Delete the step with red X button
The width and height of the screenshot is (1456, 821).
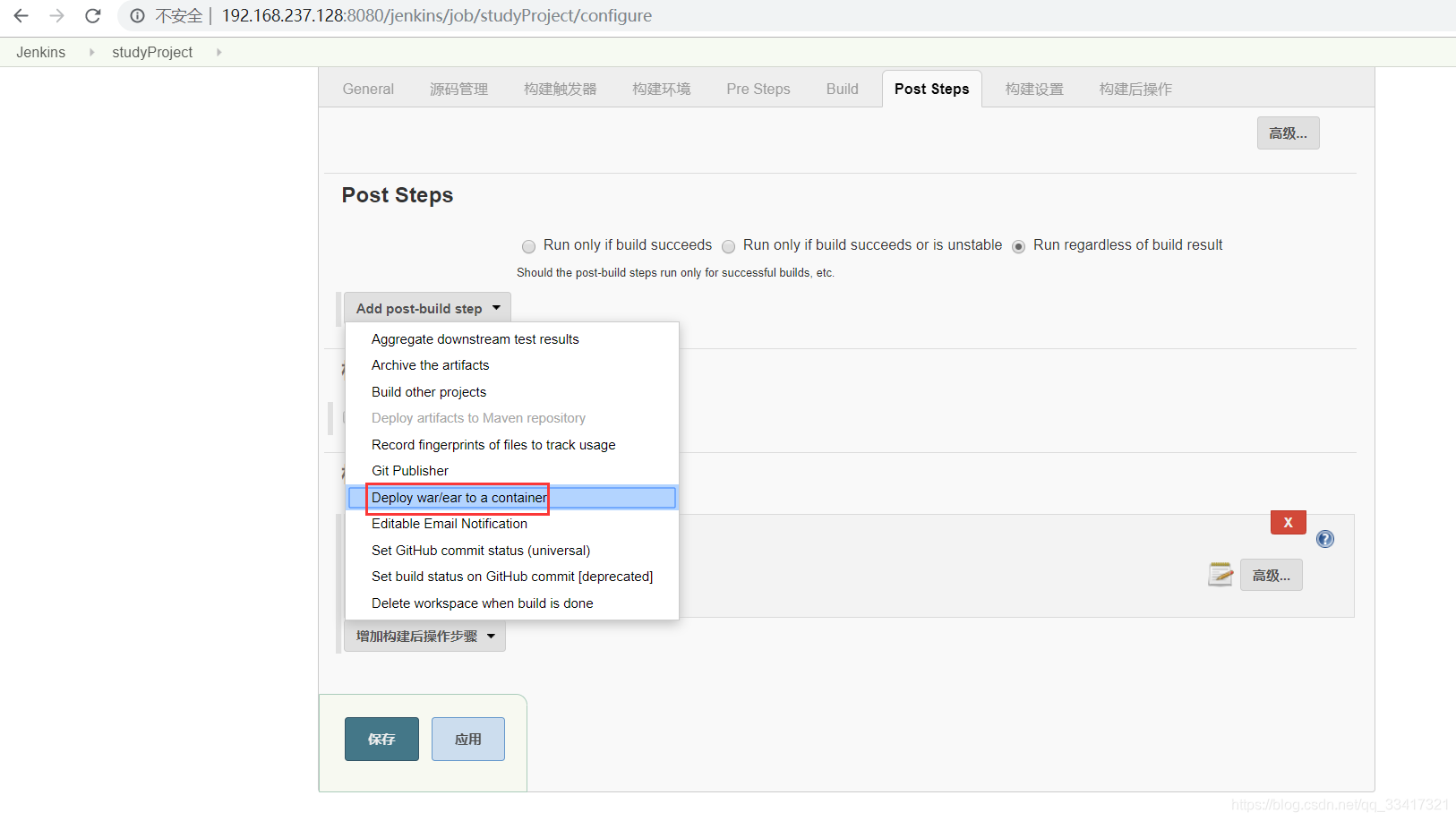[x=1289, y=523]
